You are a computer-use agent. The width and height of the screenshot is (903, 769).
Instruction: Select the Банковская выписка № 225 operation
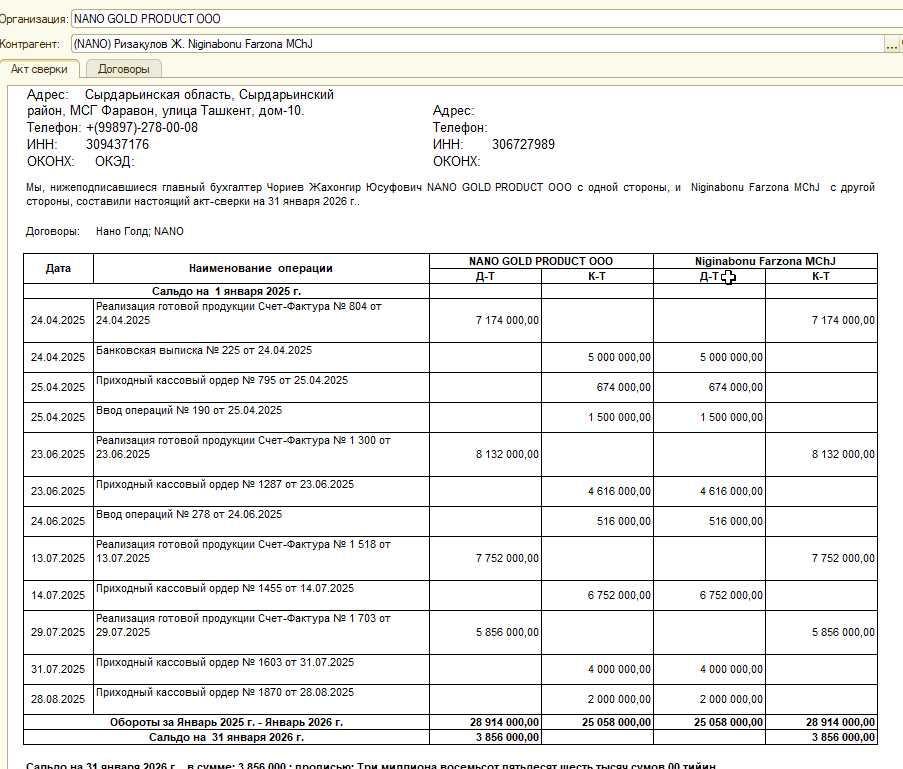[261, 357]
